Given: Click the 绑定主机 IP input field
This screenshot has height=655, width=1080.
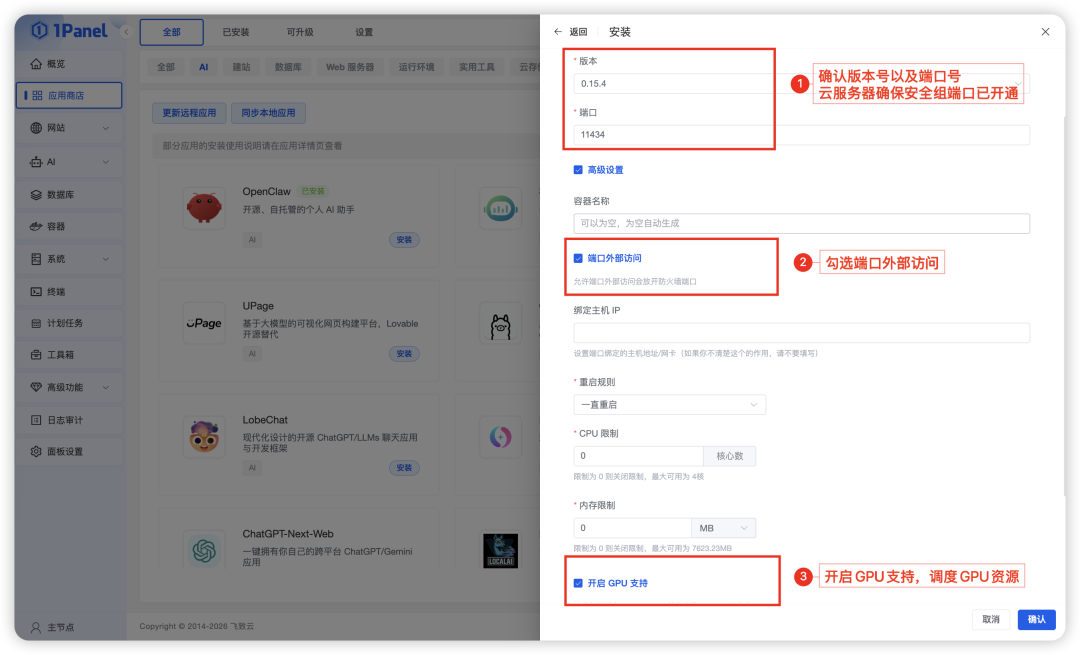Looking at the screenshot, I should coord(801,333).
